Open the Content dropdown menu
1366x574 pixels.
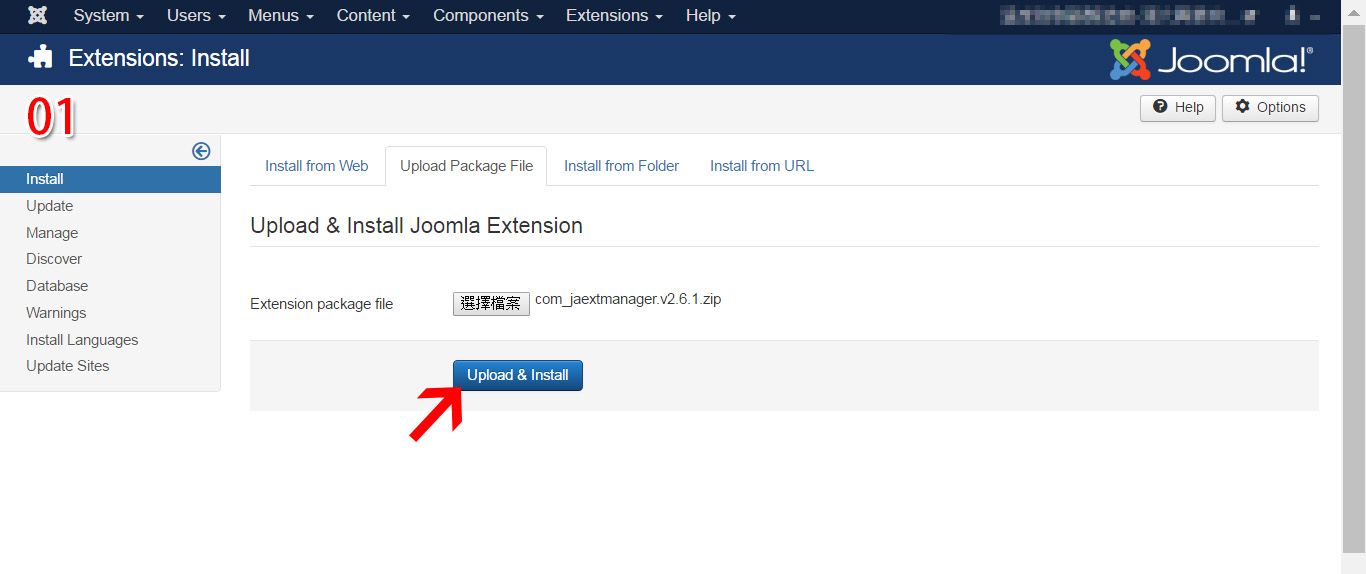[374, 16]
